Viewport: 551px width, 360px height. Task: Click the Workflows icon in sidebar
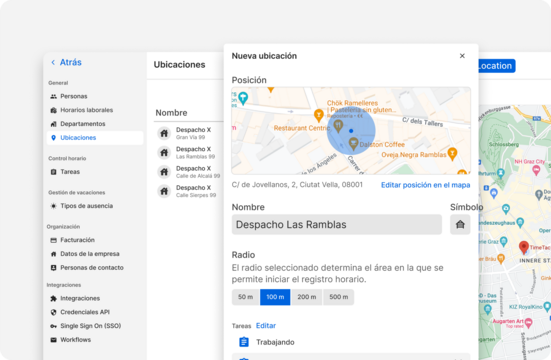tap(53, 340)
